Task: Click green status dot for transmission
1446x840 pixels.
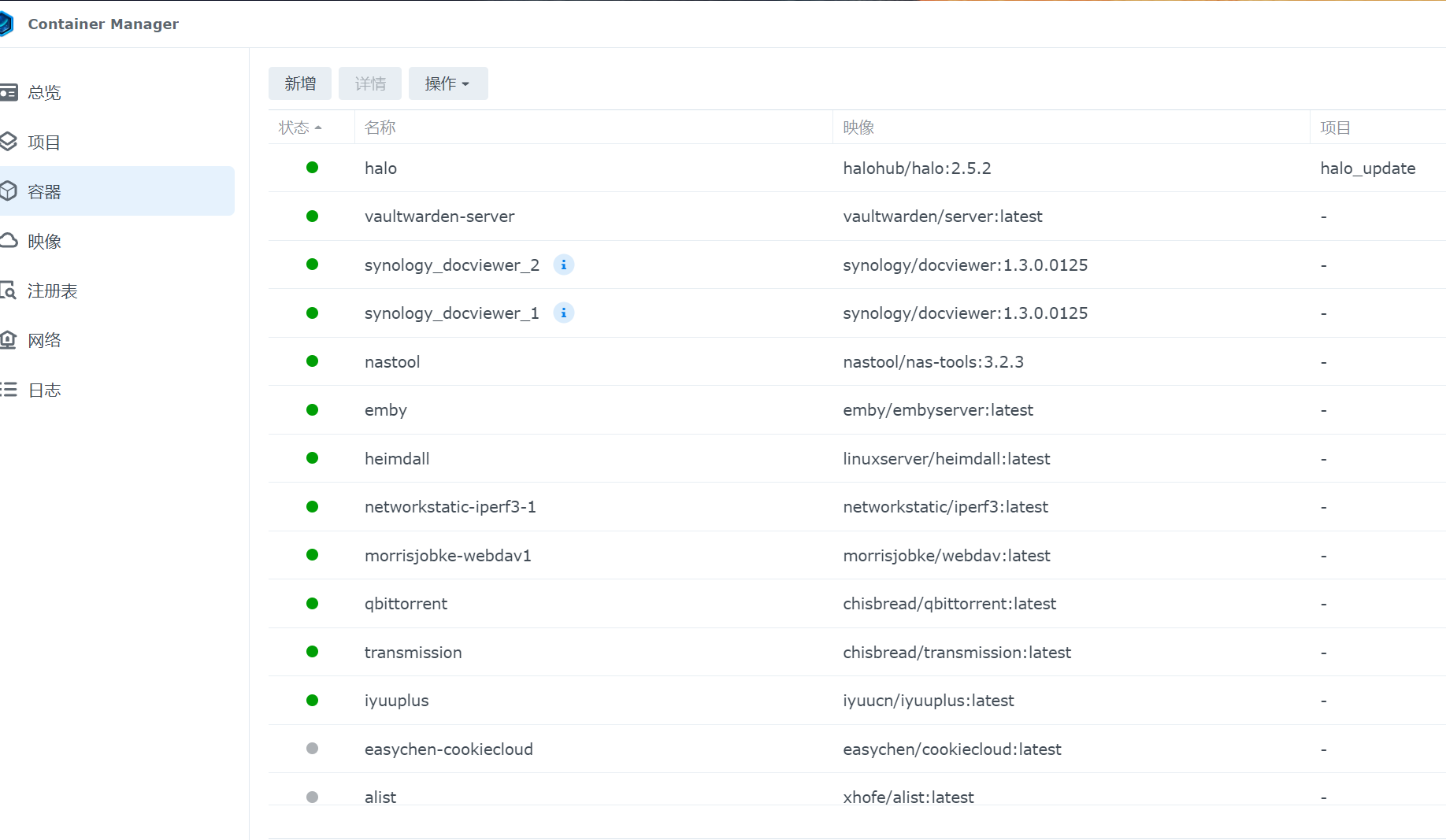Action: click(x=313, y=652)
